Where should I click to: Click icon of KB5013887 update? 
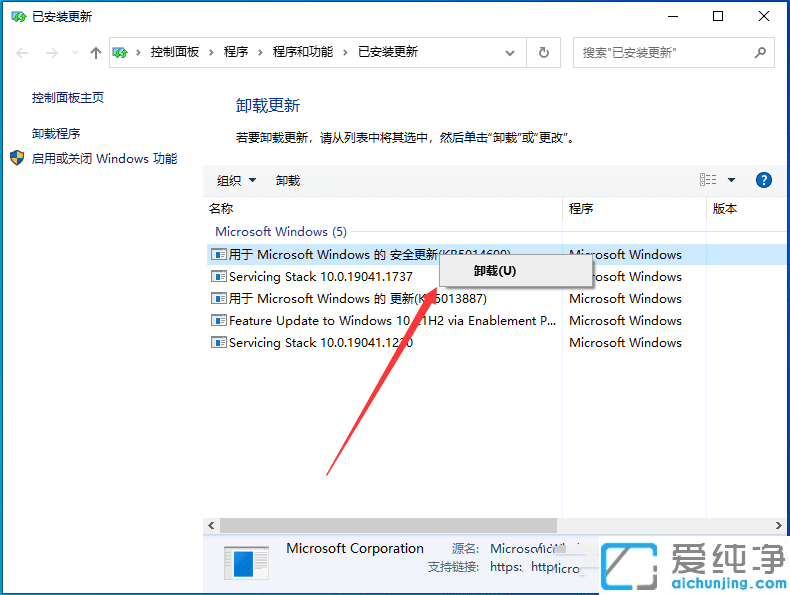(219, 299)
